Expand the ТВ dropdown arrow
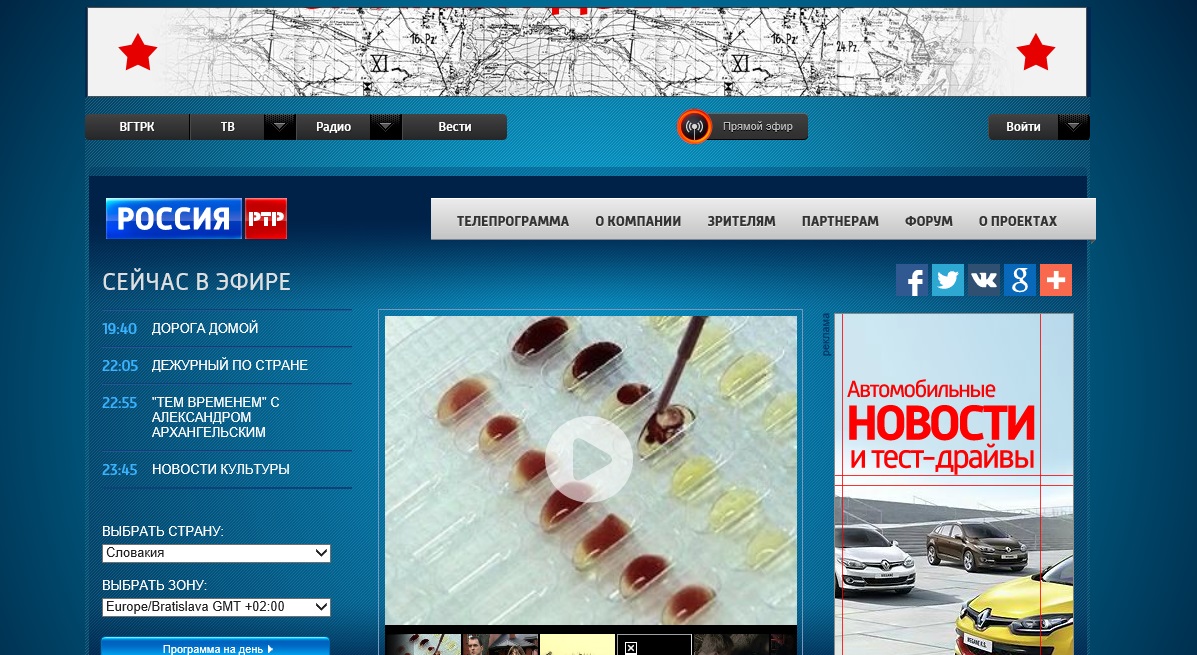 click(280, 127)
